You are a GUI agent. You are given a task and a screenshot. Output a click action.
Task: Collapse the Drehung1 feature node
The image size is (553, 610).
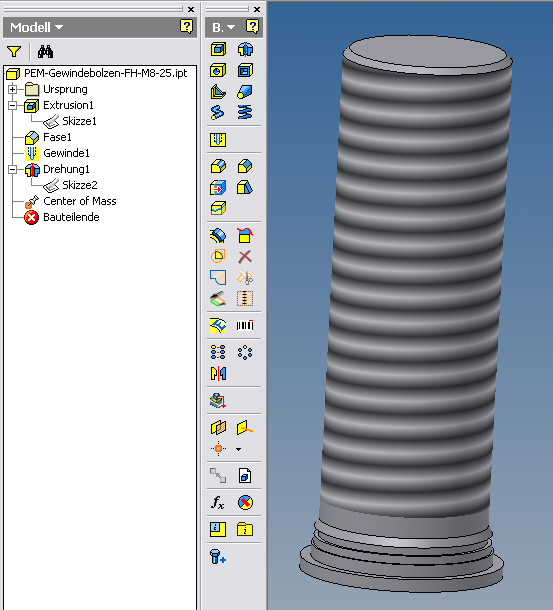click(12, 169)
